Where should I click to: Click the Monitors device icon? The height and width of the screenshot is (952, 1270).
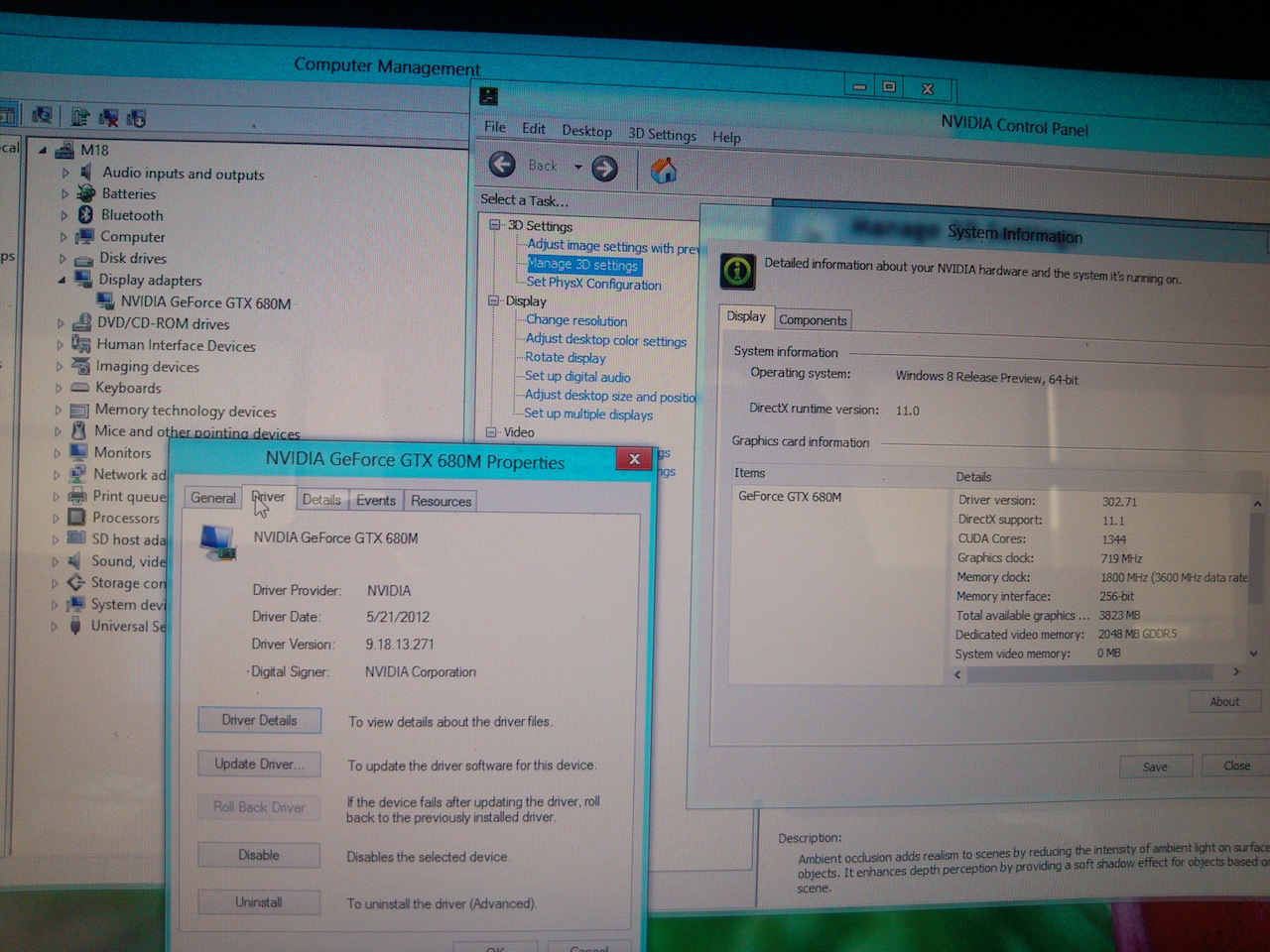point(78,452)
